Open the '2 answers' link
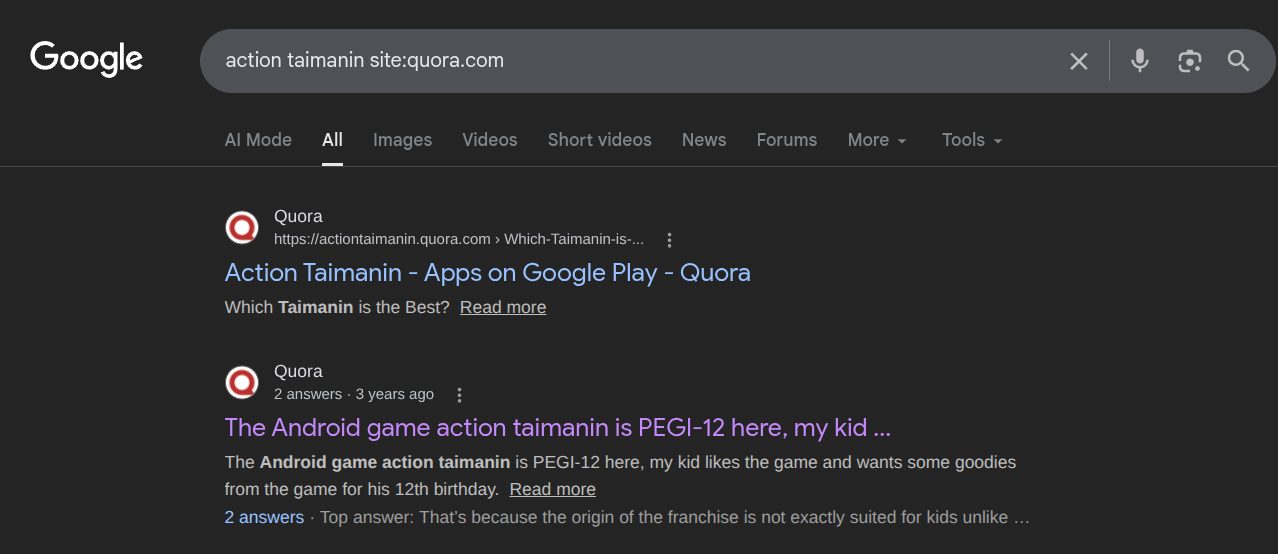Image resolution: width=1278 pixels, height=554 pixels. tap(264, 517)
